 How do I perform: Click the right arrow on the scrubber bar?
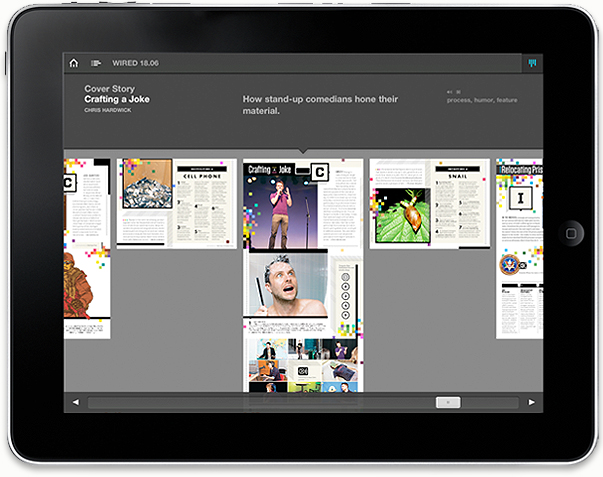point(531,402)
